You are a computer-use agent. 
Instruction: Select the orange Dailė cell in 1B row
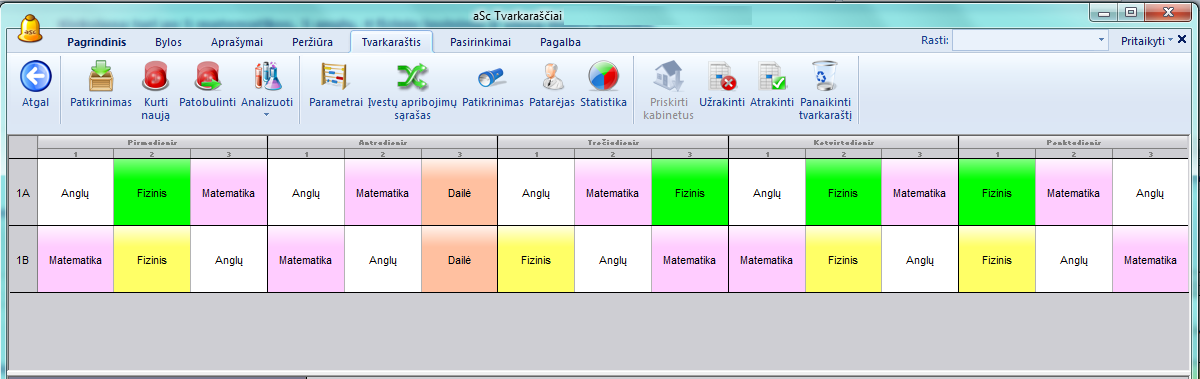tap(459, 259)
